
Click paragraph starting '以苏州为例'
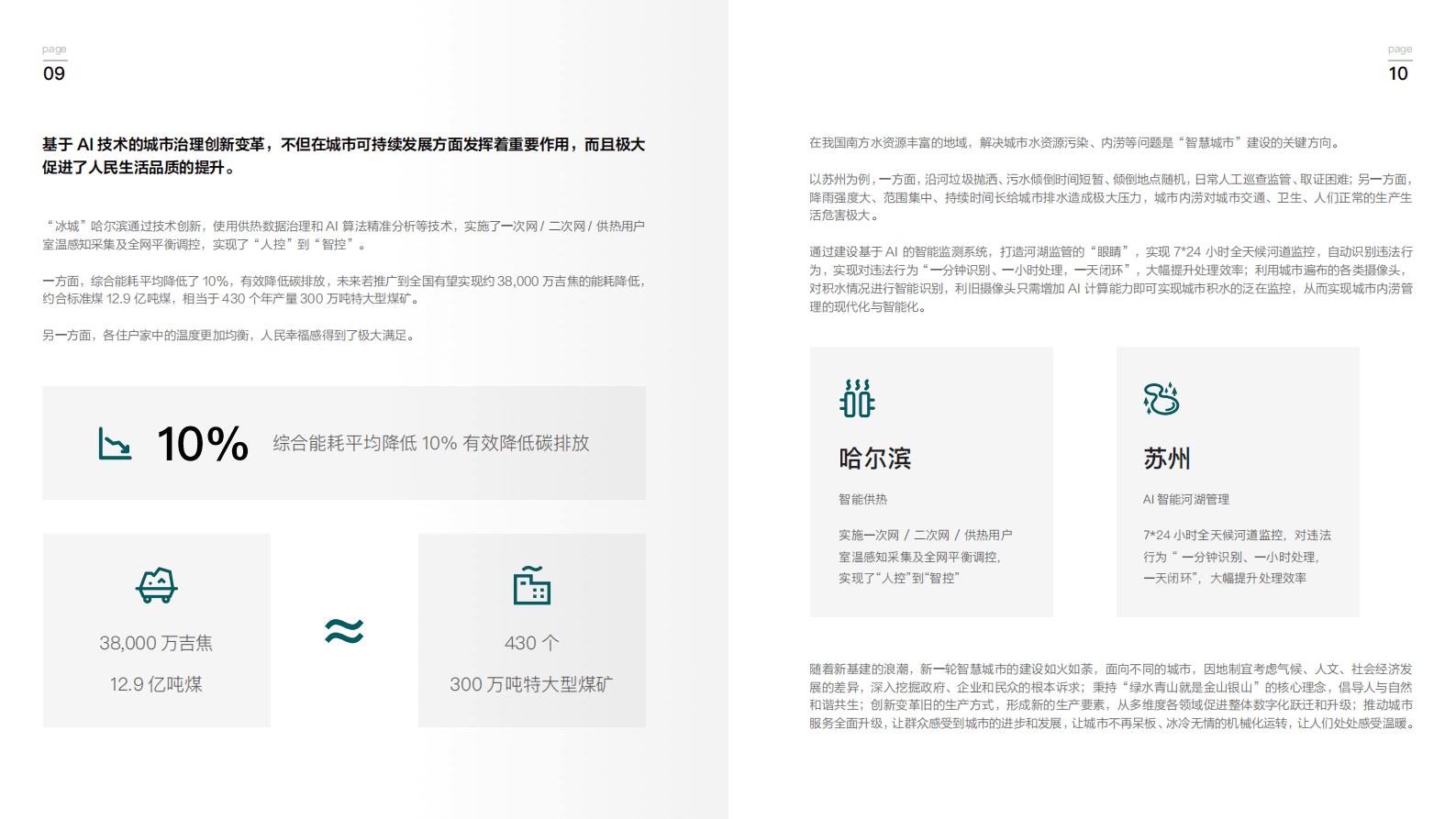(x=1111, y=197)
